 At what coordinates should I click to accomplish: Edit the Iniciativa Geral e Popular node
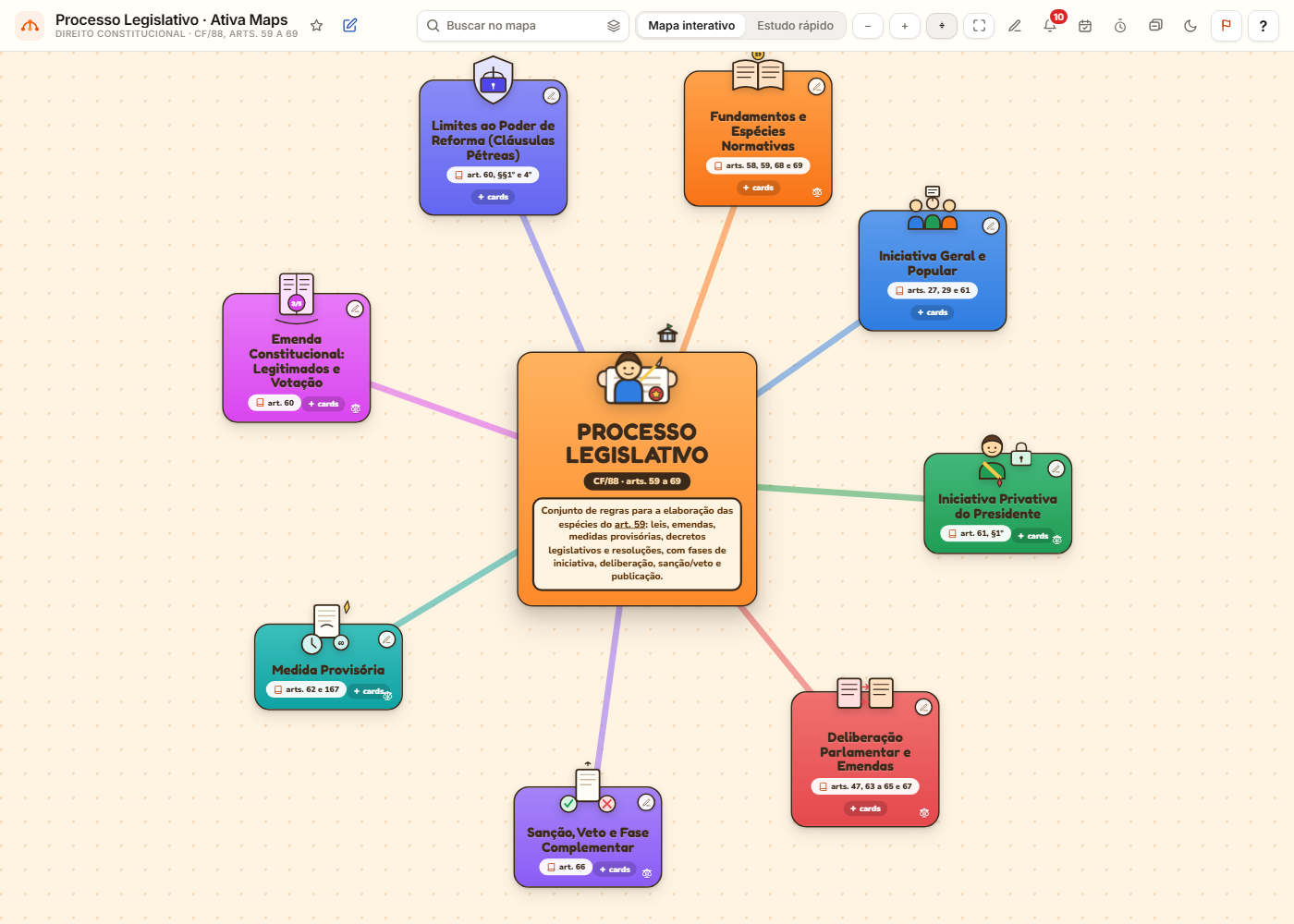[x=991, y=225]
